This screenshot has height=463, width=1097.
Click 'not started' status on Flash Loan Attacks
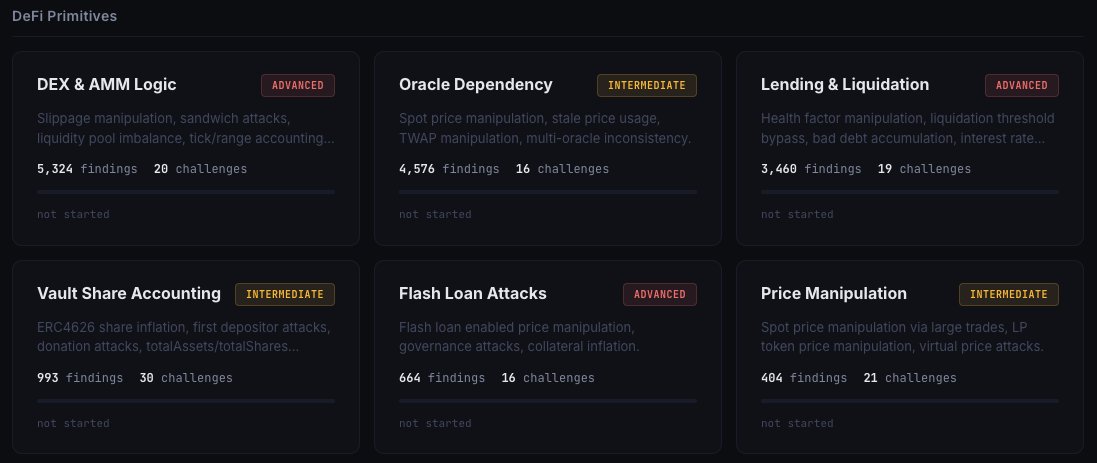435,424
